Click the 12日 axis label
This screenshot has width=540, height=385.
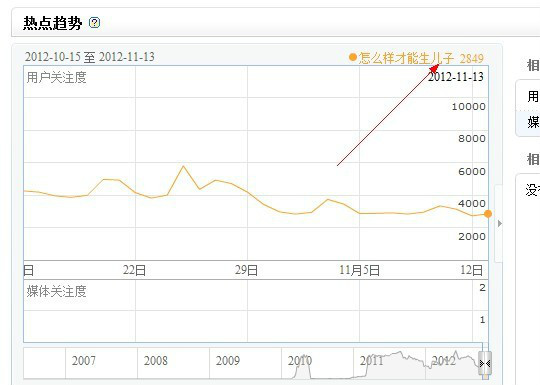click(471, 270)
